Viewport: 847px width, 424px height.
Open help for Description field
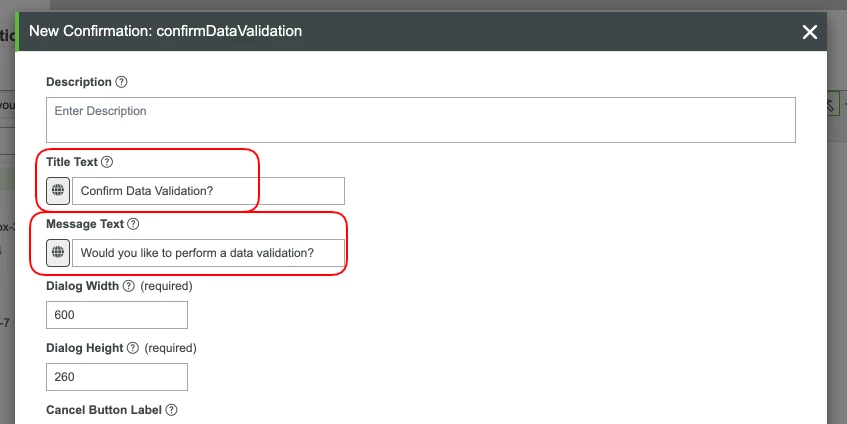click(x=122, y=82)
